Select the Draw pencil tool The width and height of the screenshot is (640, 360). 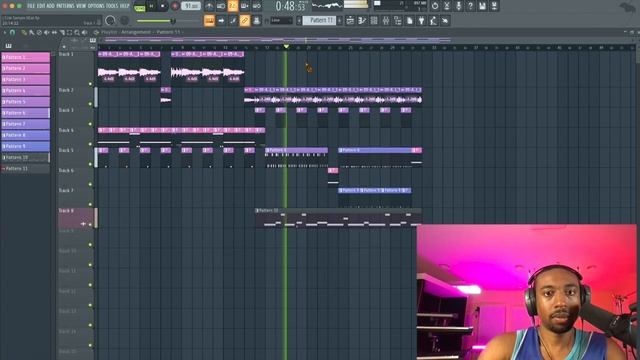24,32
